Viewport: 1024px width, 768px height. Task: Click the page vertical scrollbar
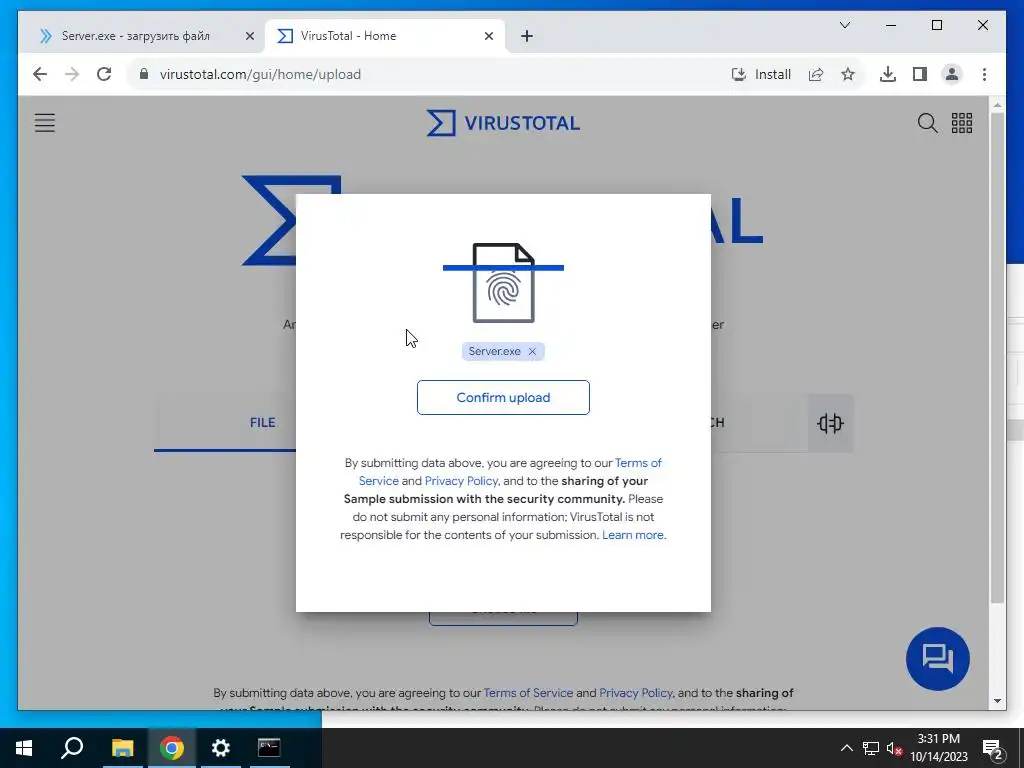pos(997,358)
